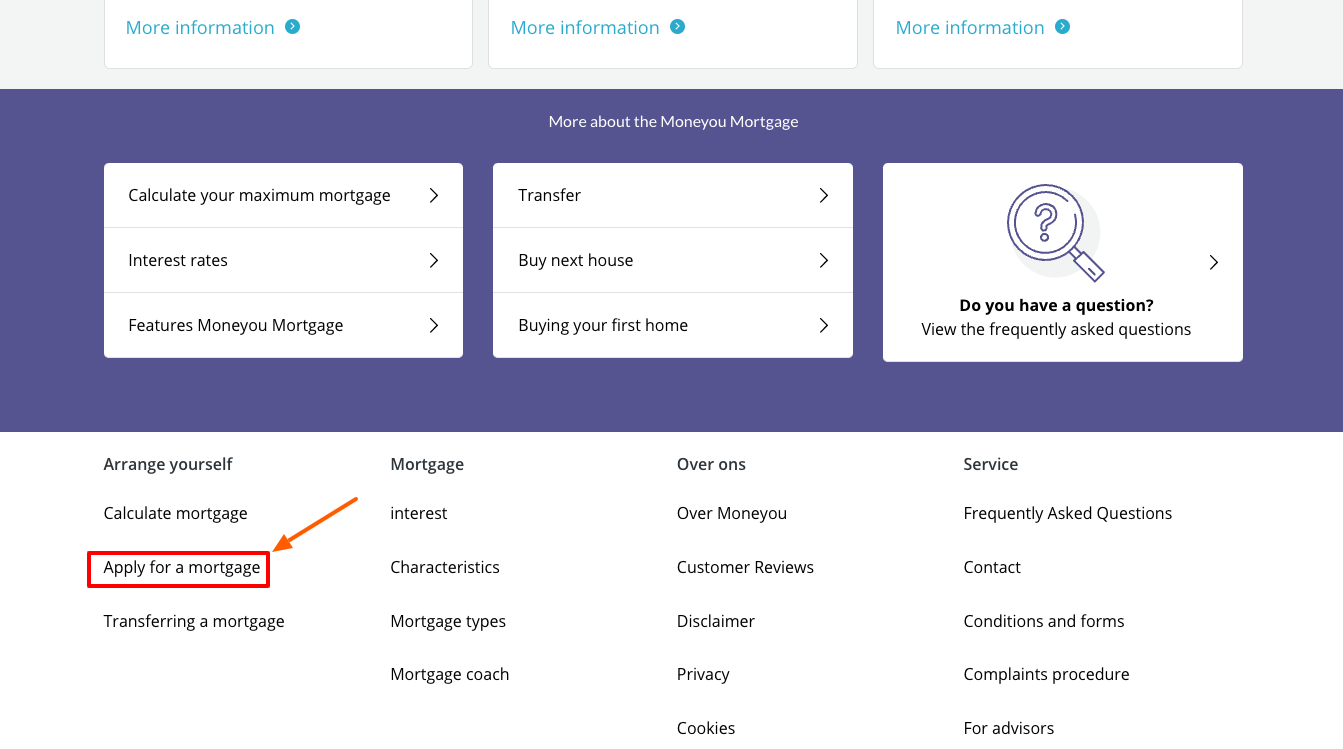Click the arrow icon beside rightmost More information
1343x749 pixels.
pos(1062,27)
